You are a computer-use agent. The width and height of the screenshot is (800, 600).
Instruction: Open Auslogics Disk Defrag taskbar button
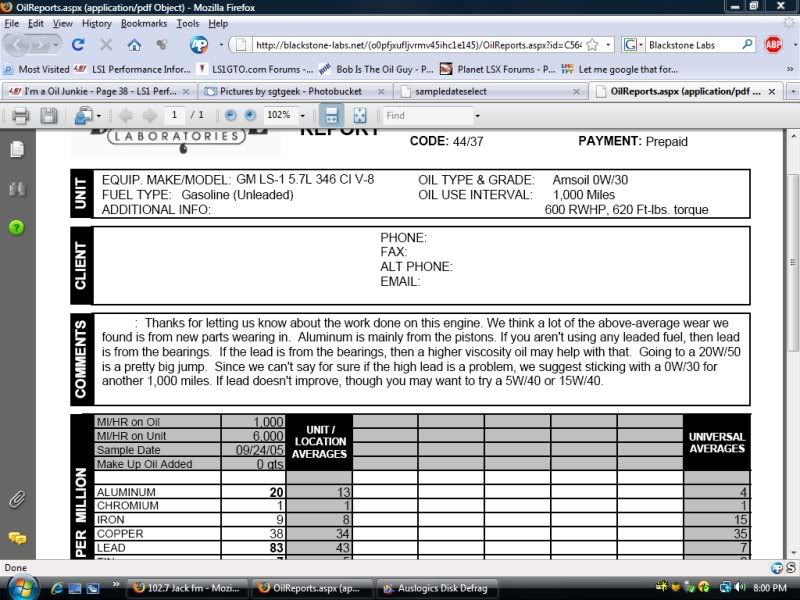point(438,588)
